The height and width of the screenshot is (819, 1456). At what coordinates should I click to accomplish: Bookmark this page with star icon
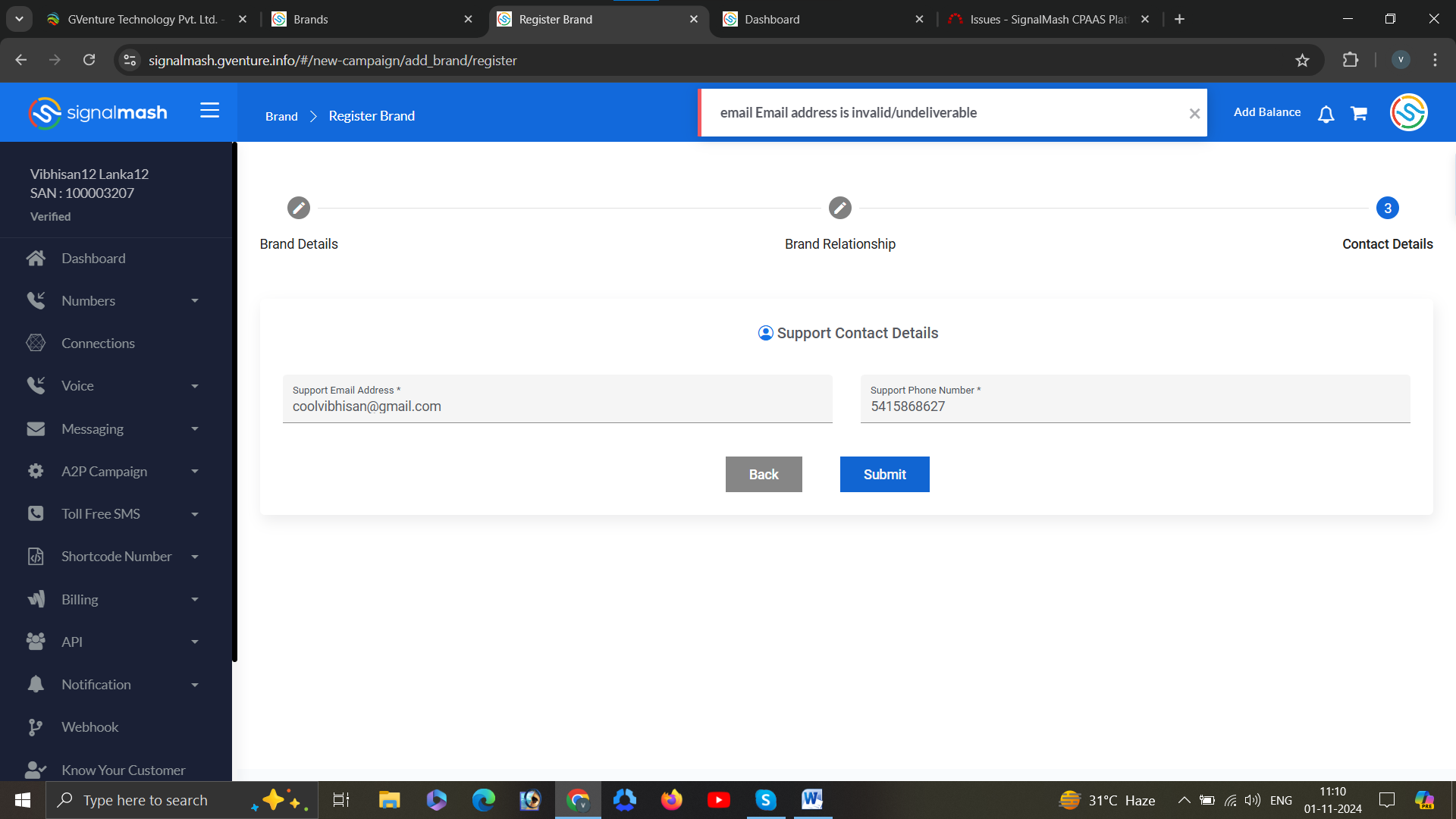[1302, 61]
